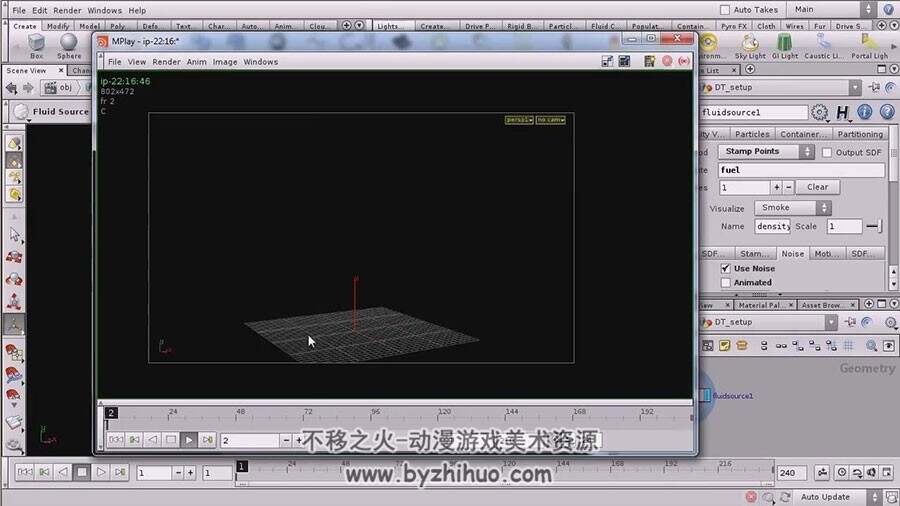Add a Sky Light from the shelf
Image resolution: width=900 pixels, height=506 pixels.
[x=750, y=46]
